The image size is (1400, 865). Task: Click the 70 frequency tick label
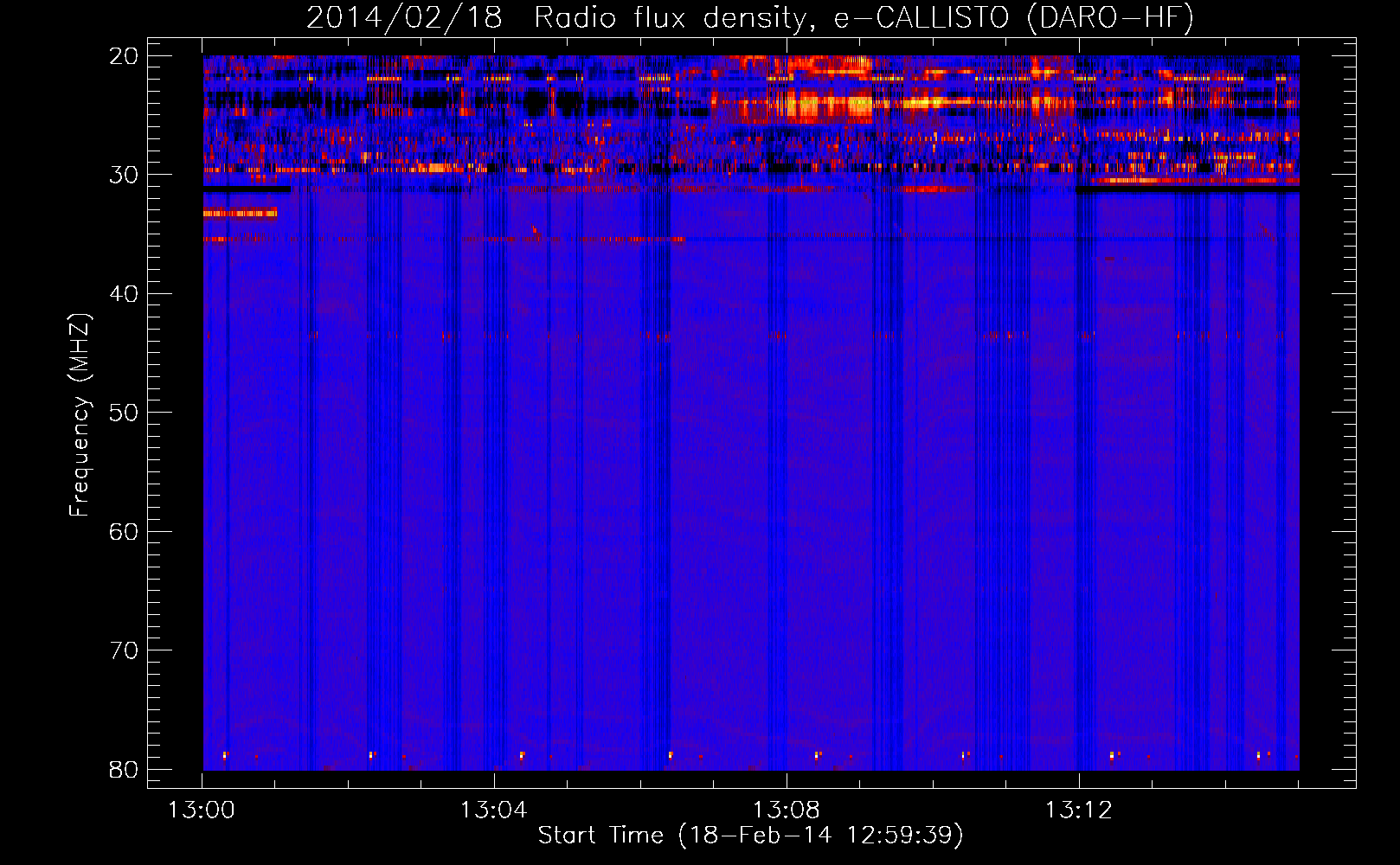[x=124, y=650]
